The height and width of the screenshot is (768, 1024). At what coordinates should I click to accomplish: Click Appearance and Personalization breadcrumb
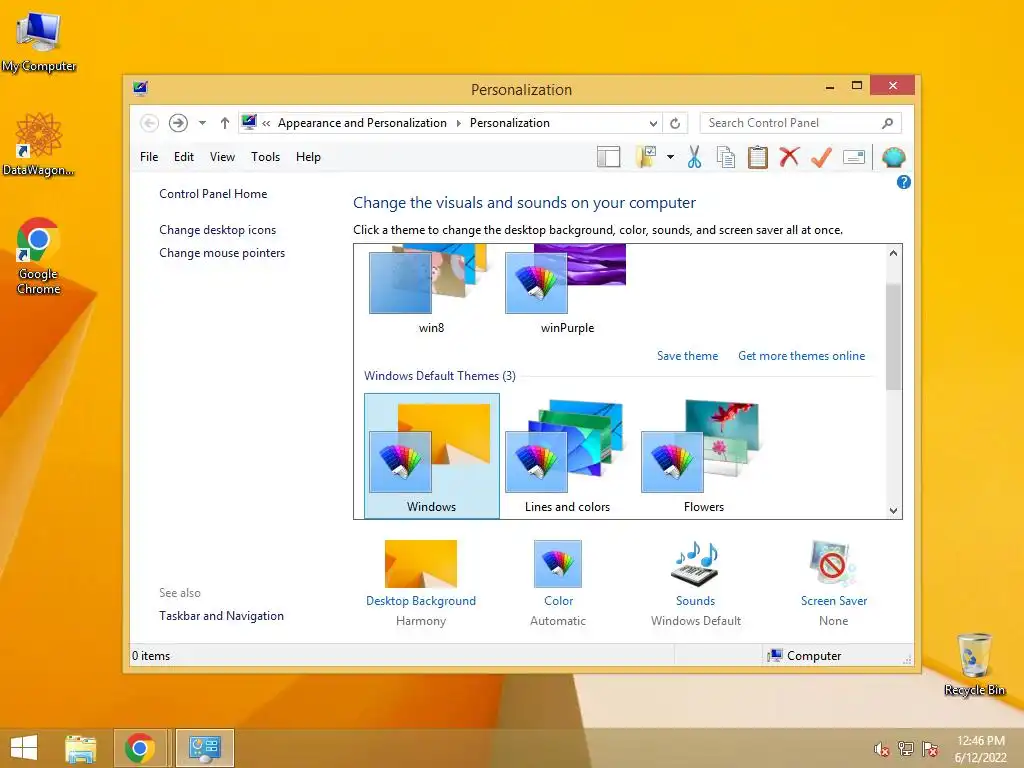[x=362, y=123]
